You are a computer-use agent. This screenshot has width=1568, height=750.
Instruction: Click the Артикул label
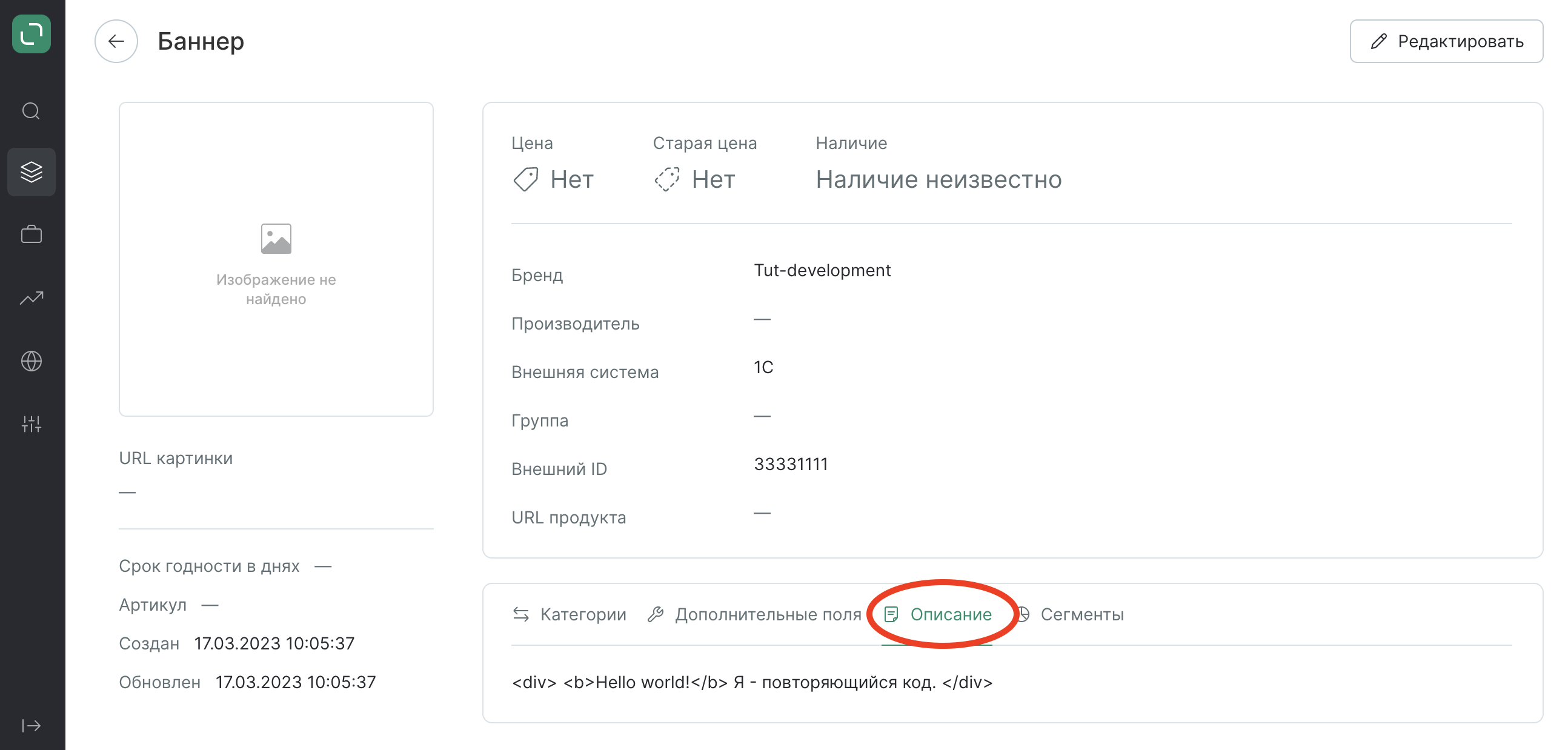pyautogui.click(x=153, y=605)
